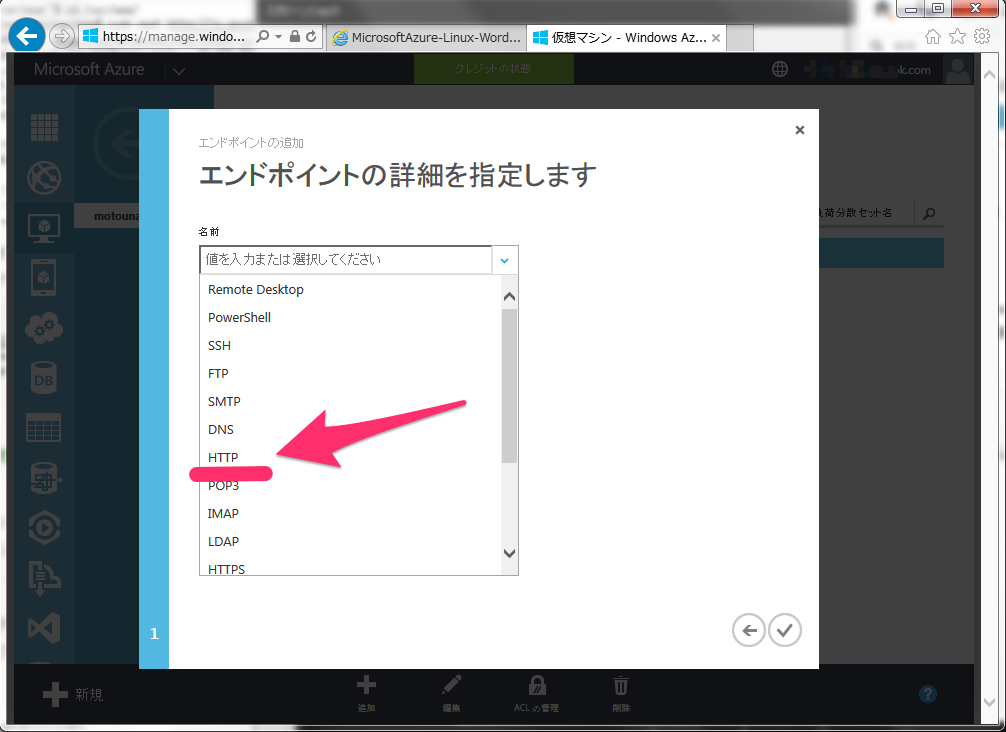
Task: Click the dropdown list scroll up arrow
Action: coord(509,296)
